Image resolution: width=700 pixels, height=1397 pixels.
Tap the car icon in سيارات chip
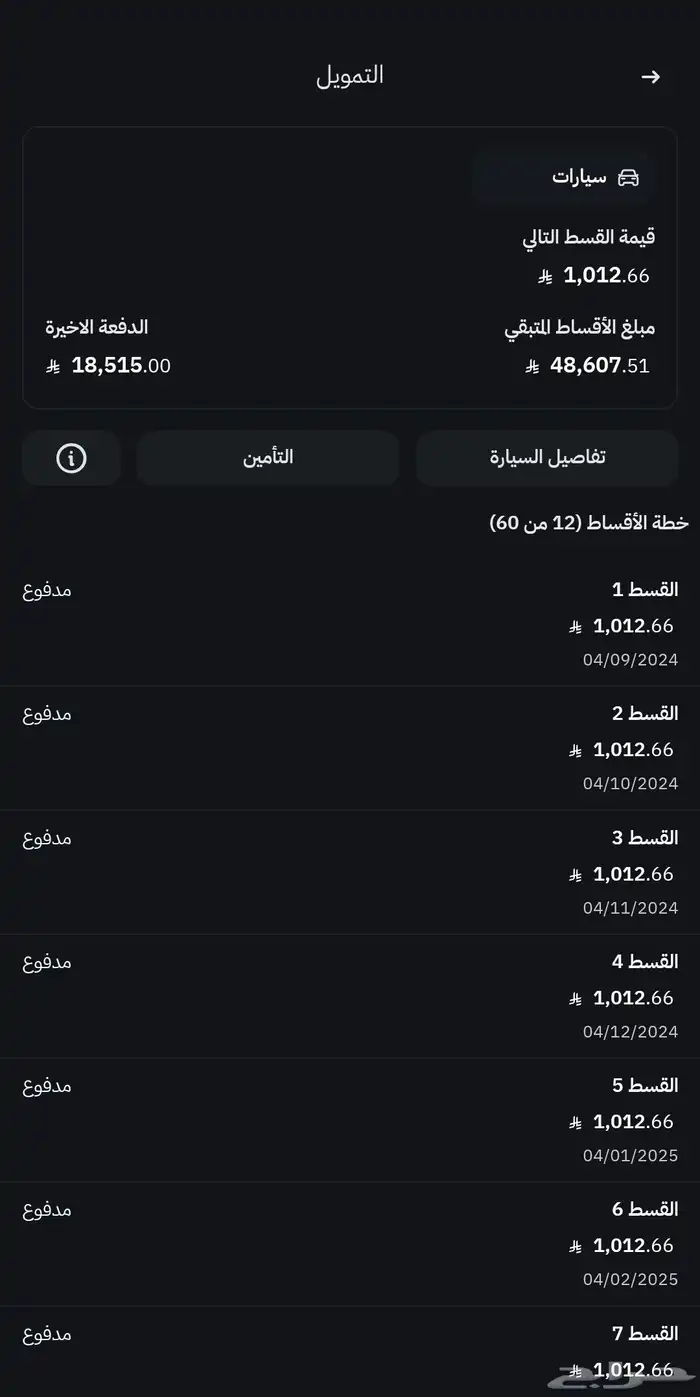628,177
